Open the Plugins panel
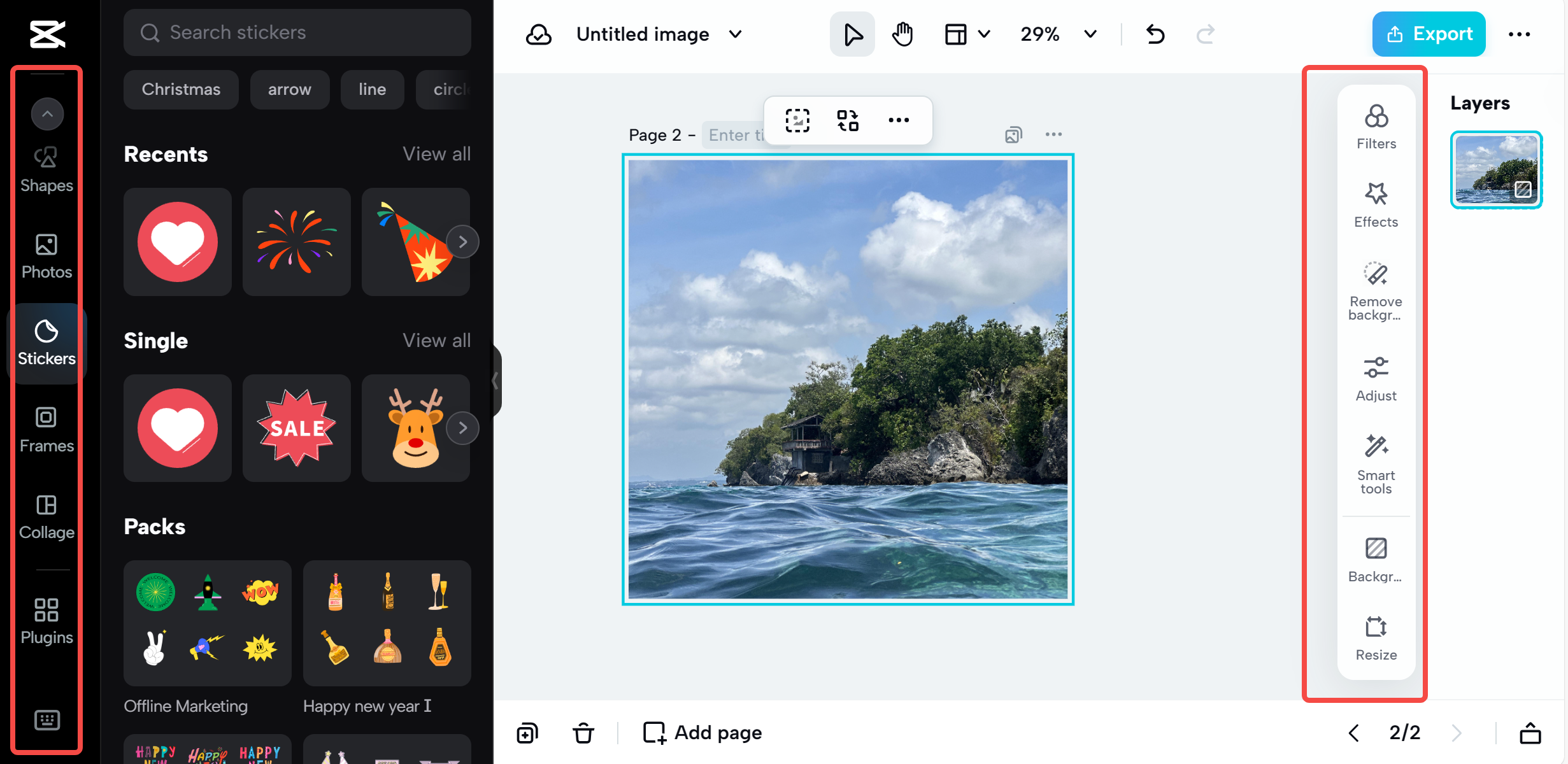This screenshot has width=1568, height=764. [x=46, y=621]
